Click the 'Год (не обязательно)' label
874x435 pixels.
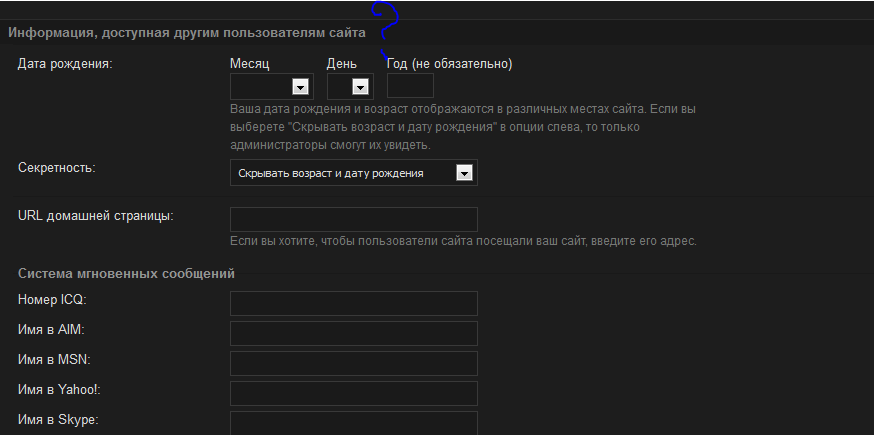(450, 64)
